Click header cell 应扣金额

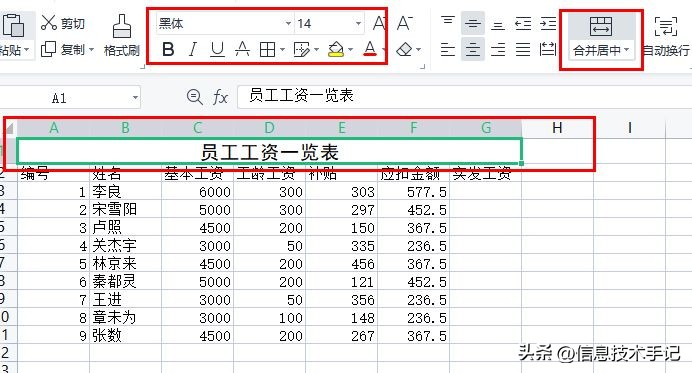[x=413, y=174]
